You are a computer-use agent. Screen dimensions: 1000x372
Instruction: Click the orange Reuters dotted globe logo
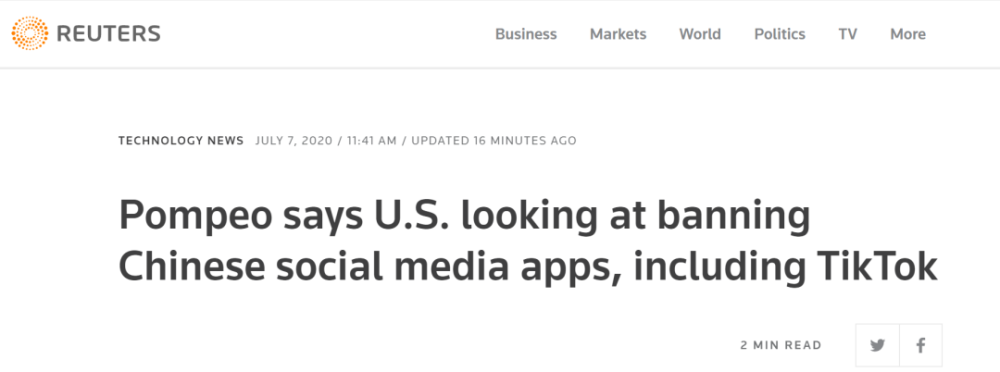(29, 33)
